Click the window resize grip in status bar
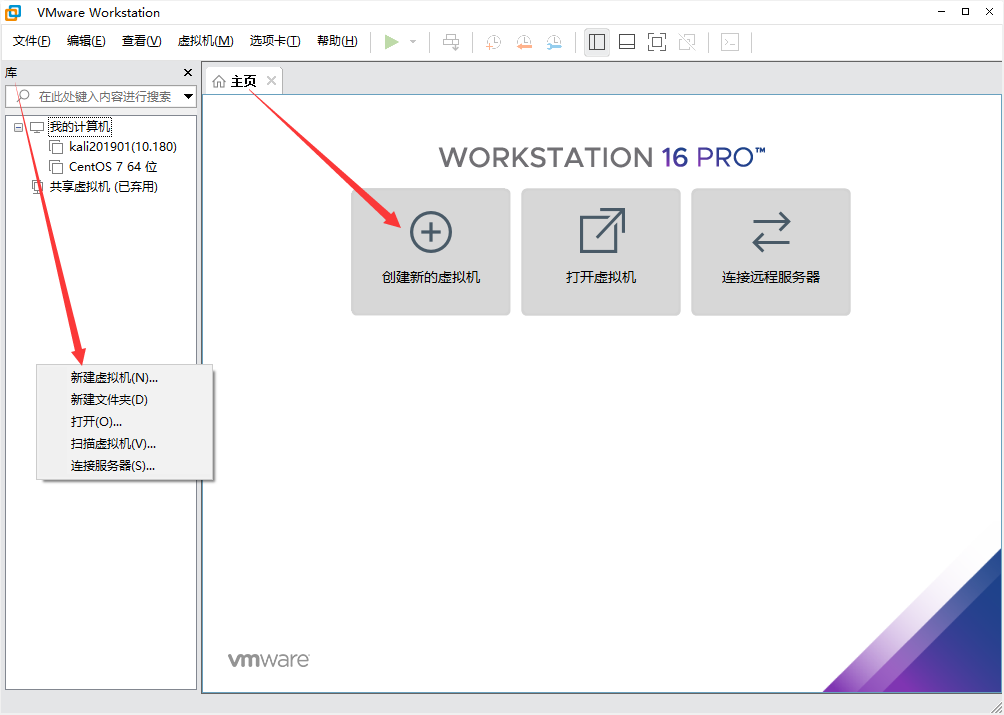The width and height of the screenshot is (1004, 715). (996, 707)
